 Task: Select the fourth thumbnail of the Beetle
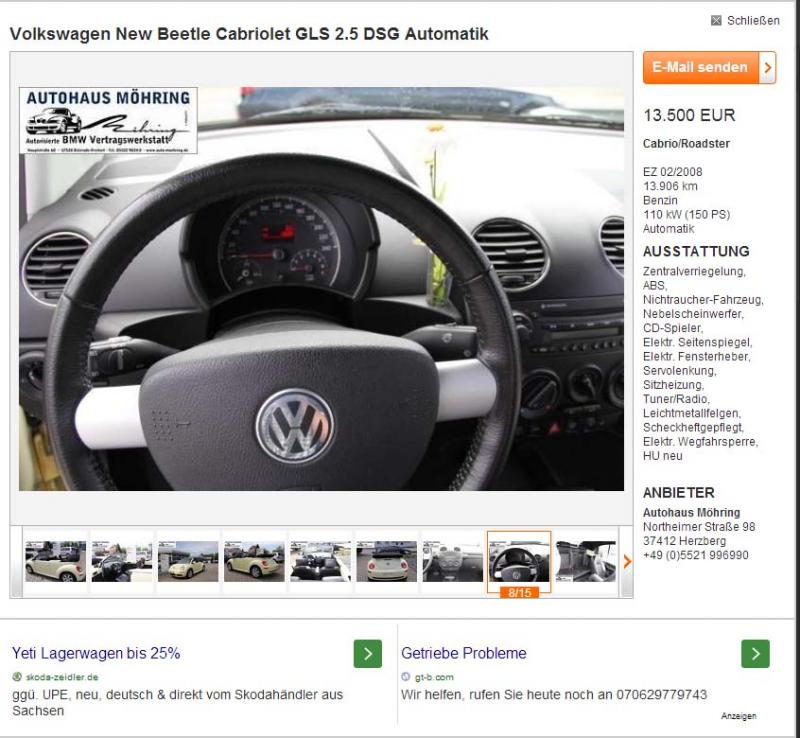254,561
